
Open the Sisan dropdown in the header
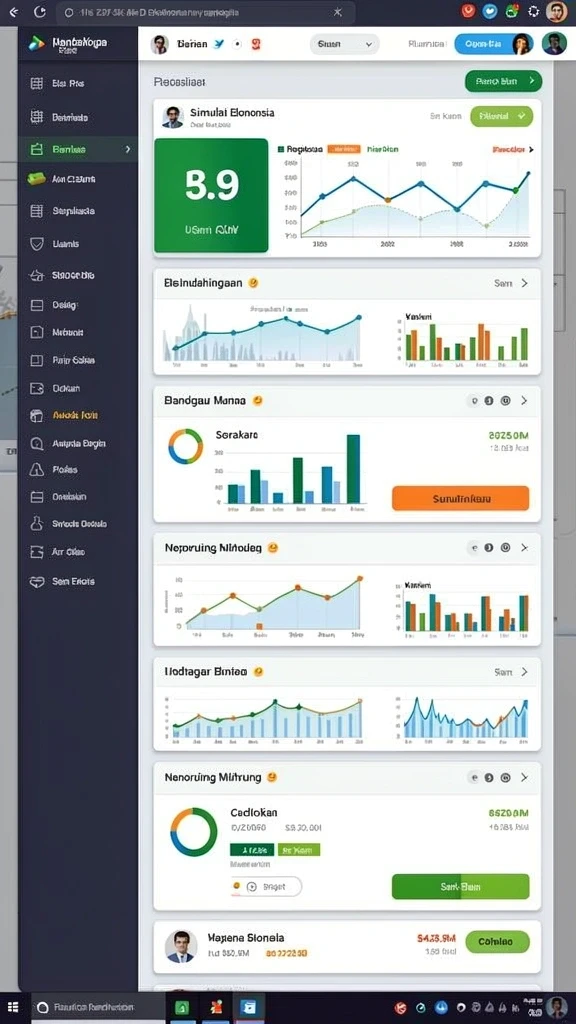[x=344, y=44]
